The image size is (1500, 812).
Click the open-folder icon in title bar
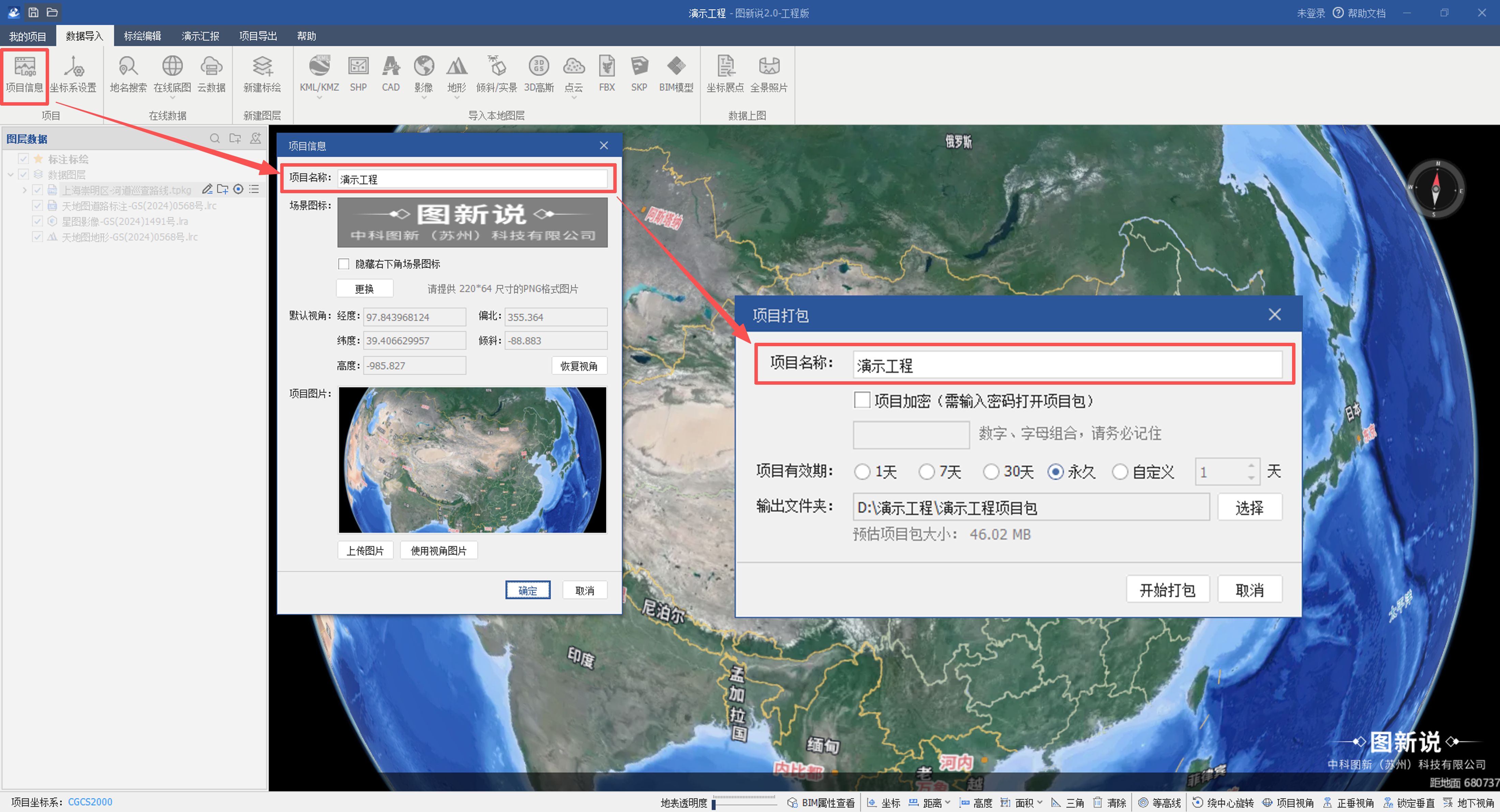point(52,12)
